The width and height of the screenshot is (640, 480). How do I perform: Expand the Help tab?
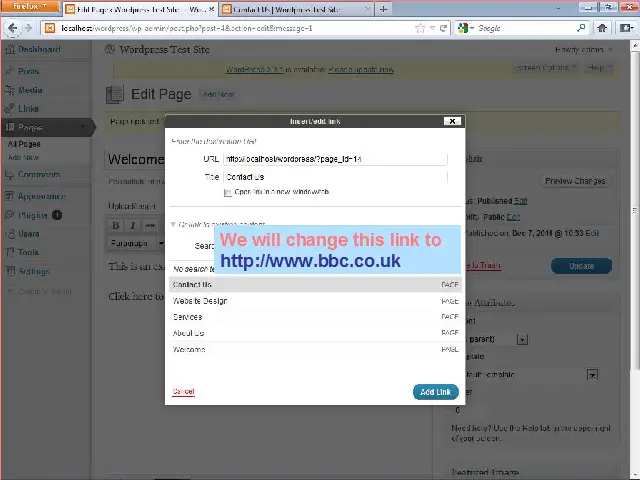pos(598,68)
